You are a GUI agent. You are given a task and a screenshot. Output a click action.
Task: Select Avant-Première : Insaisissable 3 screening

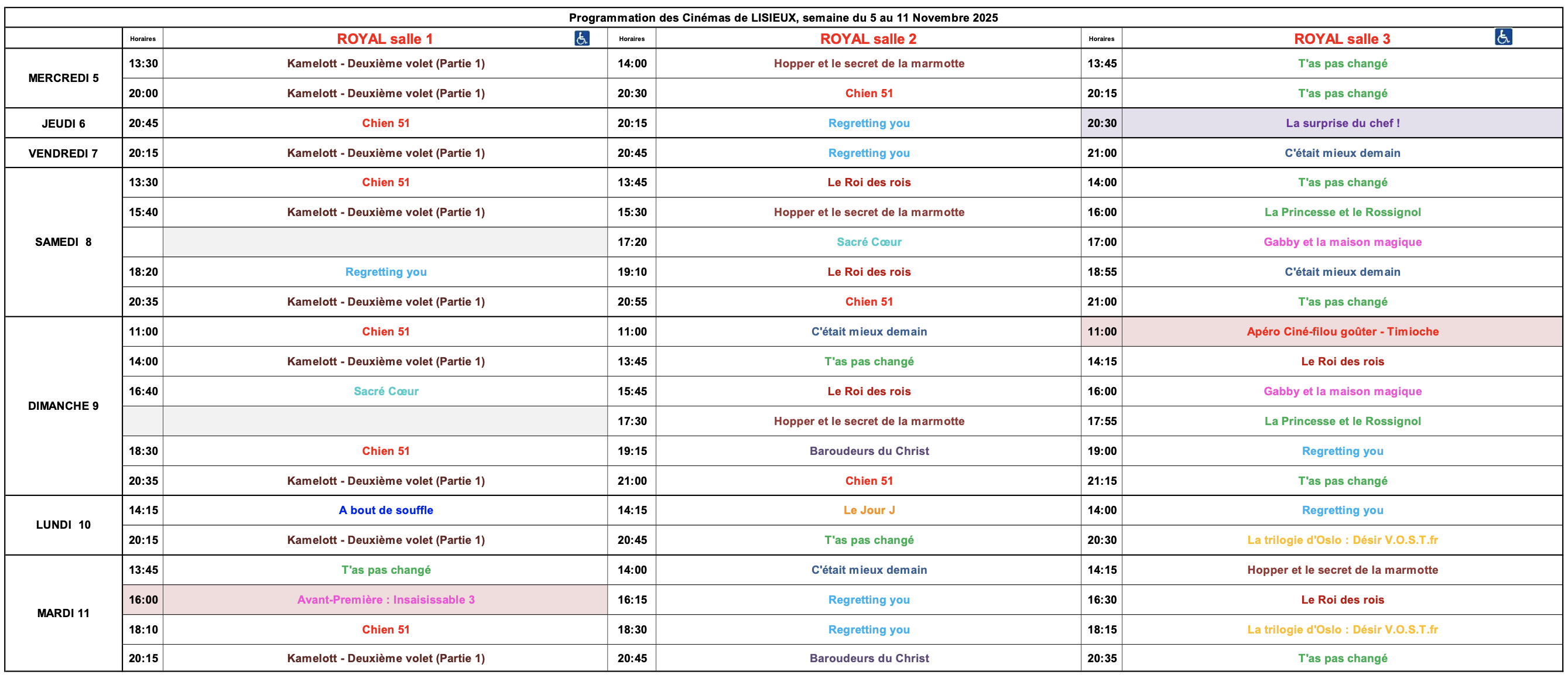click(385, 600)
